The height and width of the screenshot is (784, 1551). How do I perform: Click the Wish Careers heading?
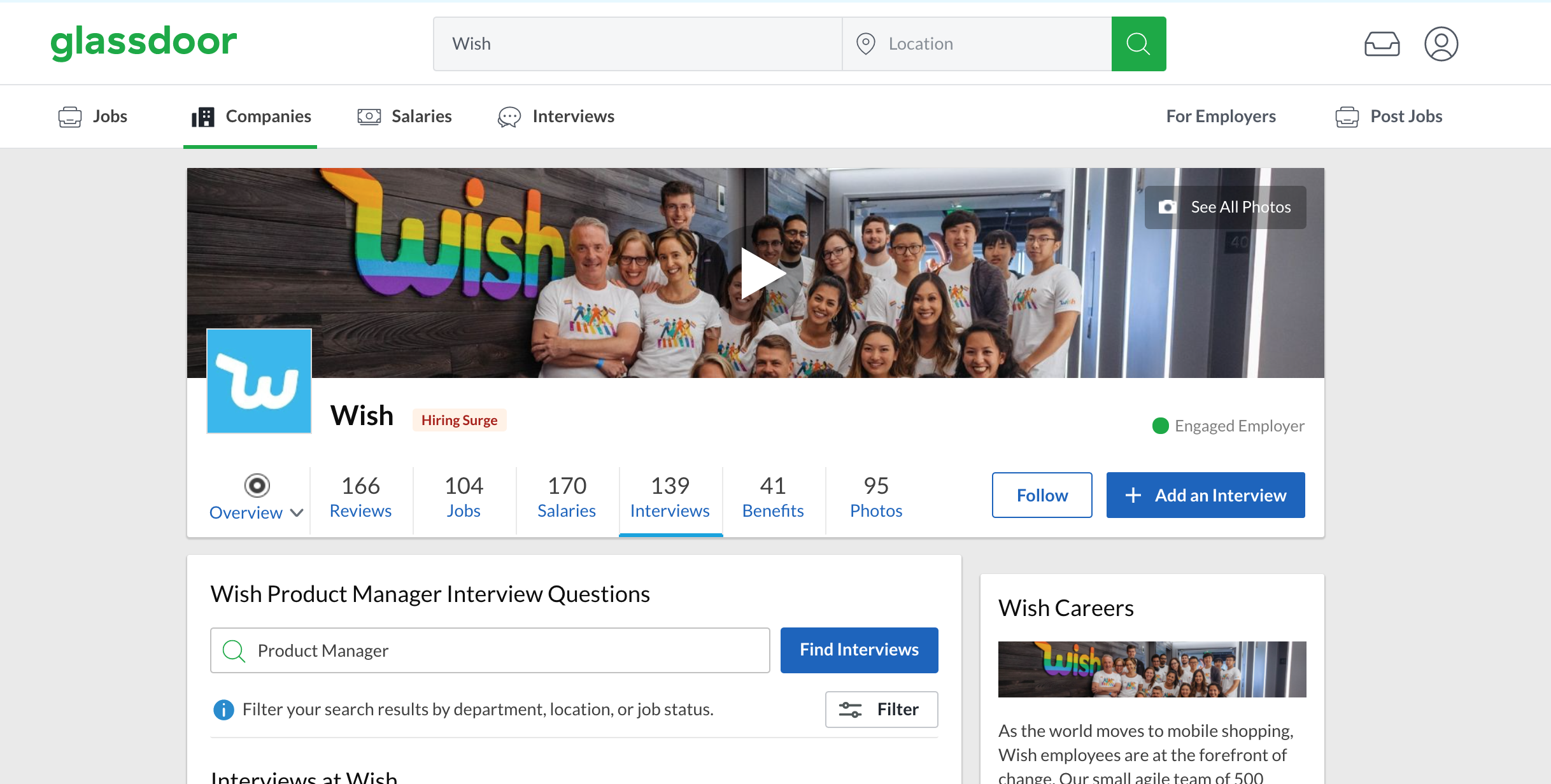[1066, 608]
